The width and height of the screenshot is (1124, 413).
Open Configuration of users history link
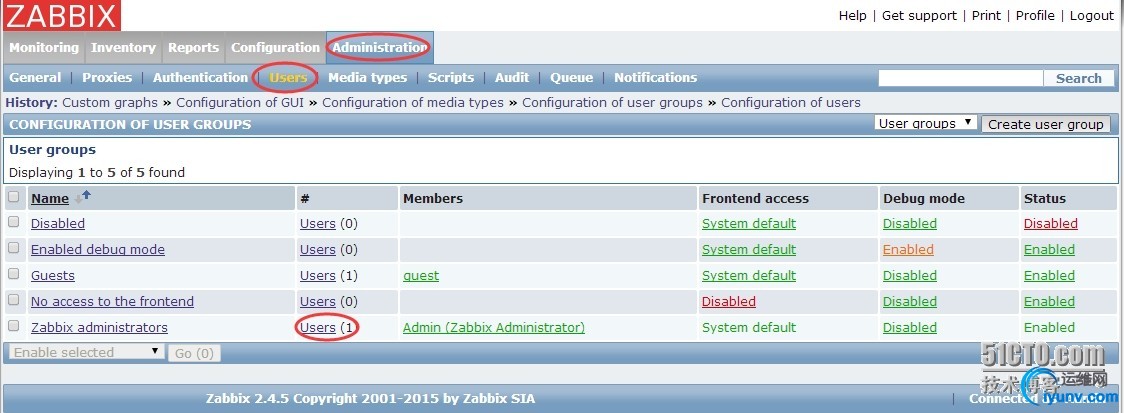click(791, 103)
